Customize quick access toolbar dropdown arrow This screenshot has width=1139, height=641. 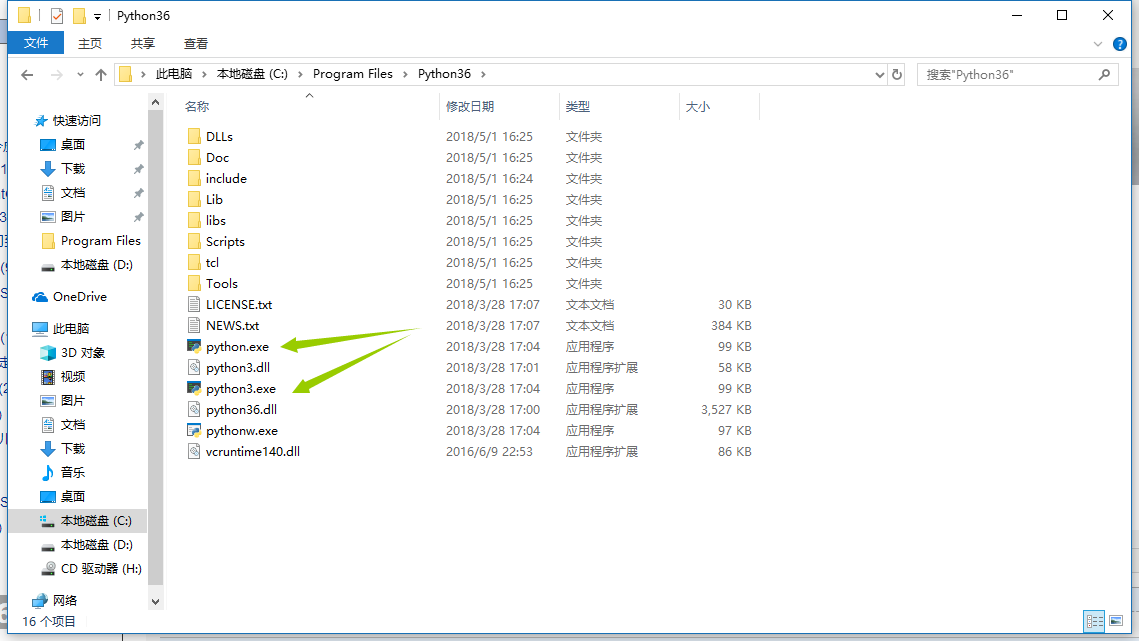pyautogui.click(x=97, y=16)
